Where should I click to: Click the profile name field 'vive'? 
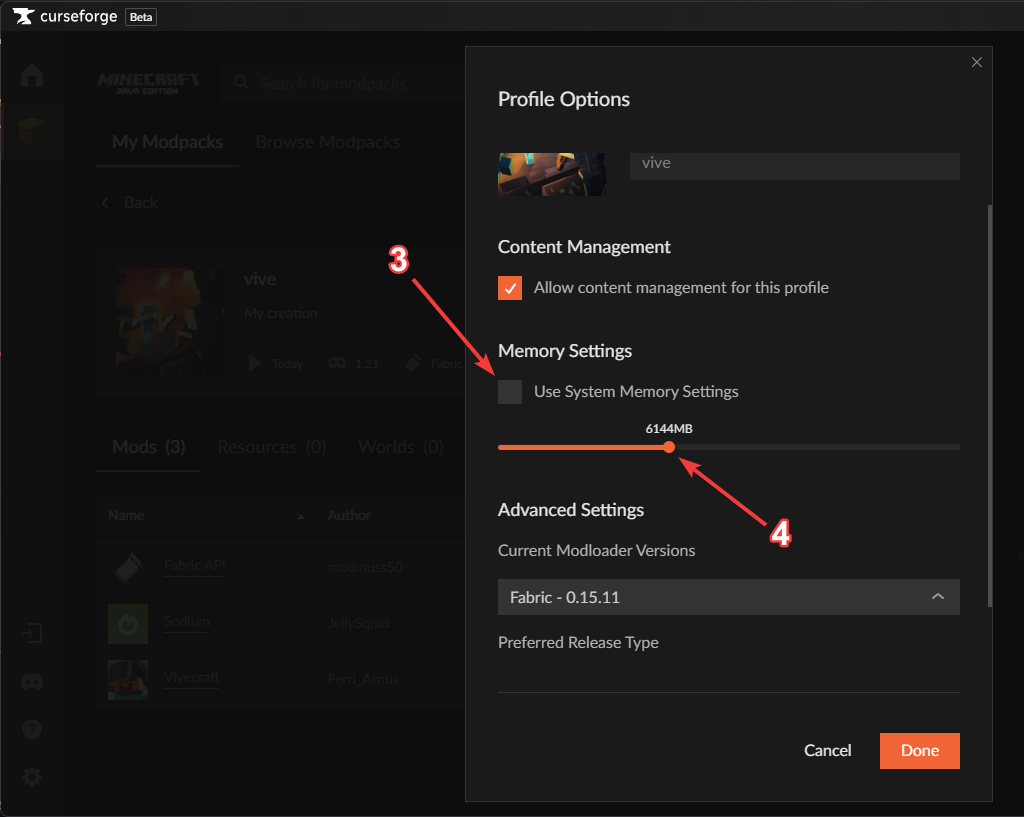click(x=795, y=166)
